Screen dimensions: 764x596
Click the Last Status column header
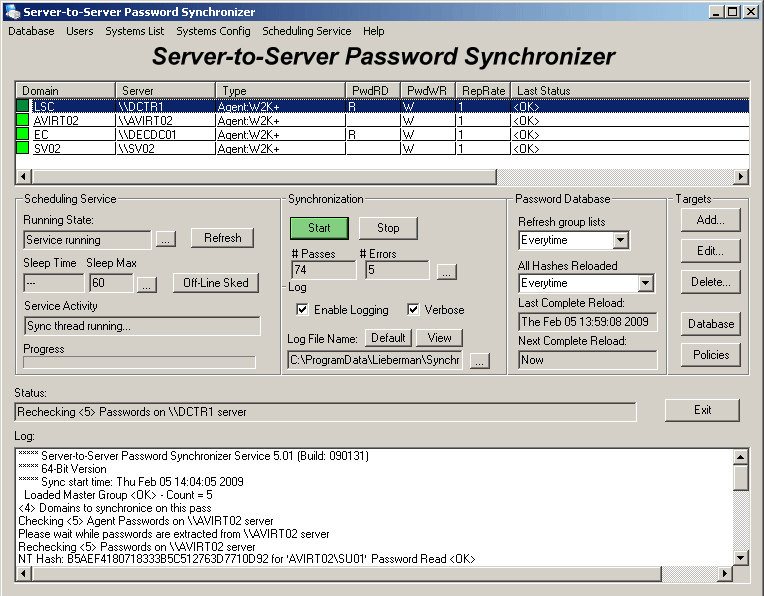click(x=630, y=91)
